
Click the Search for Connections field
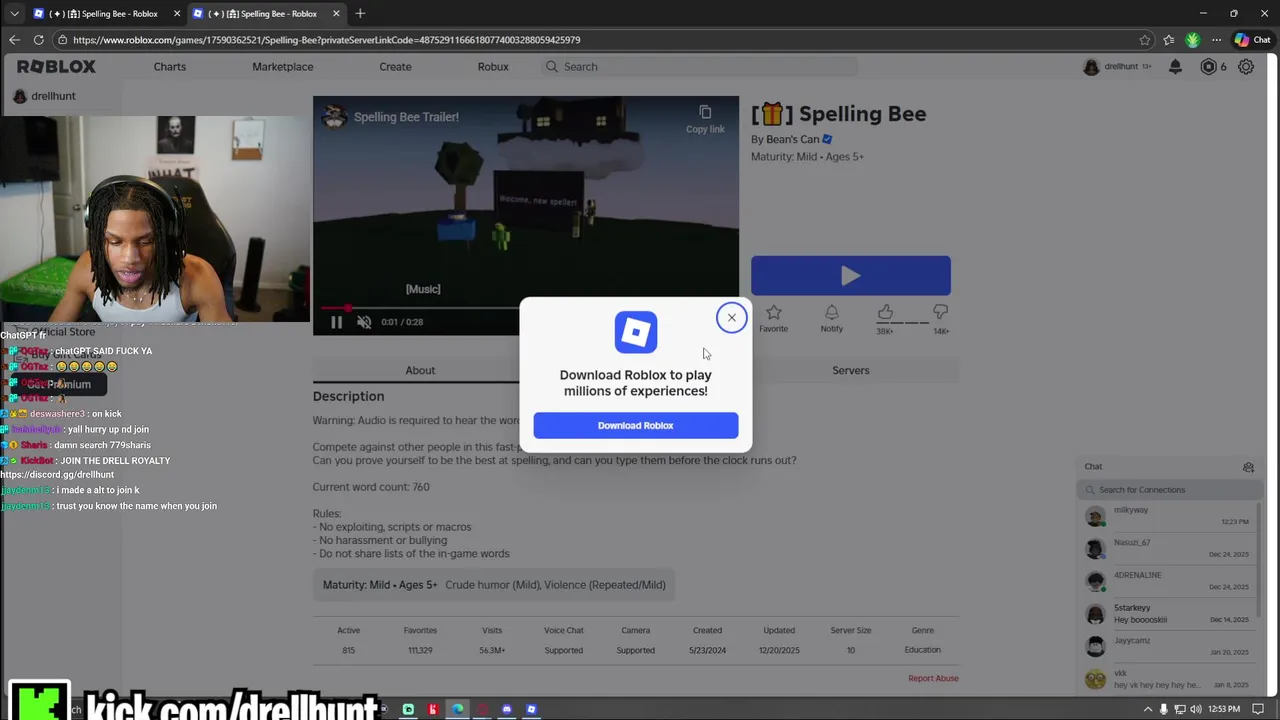click(1170, 490)
